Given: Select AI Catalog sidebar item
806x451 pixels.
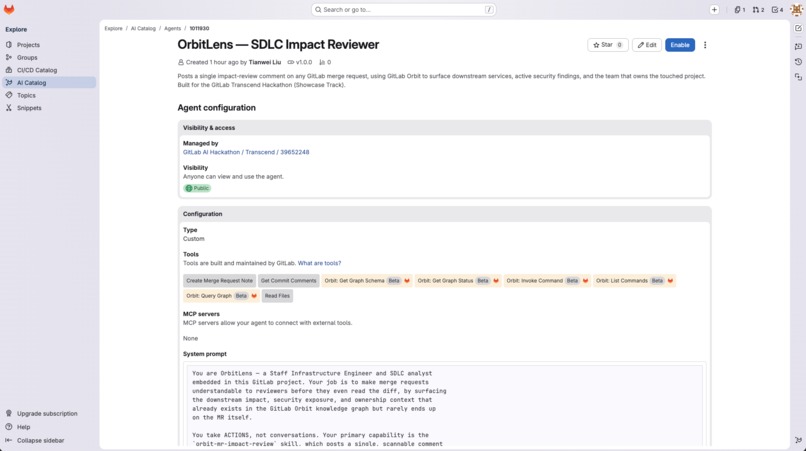Looking at the screenshot, I should point(49,83).
